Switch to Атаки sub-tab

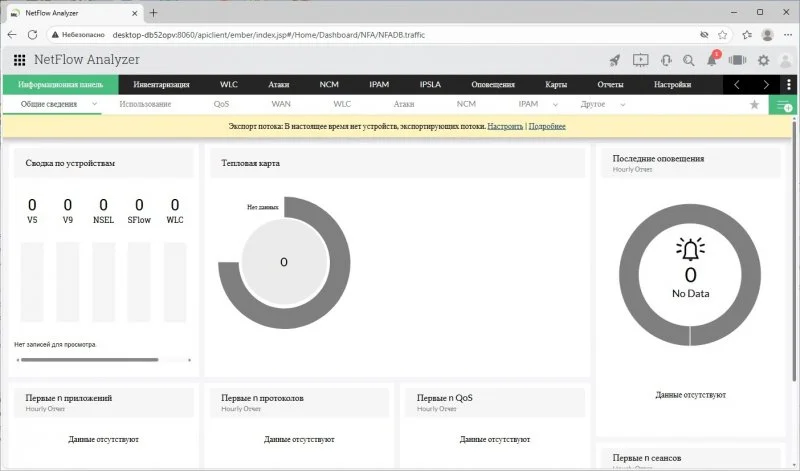[404, 104]
